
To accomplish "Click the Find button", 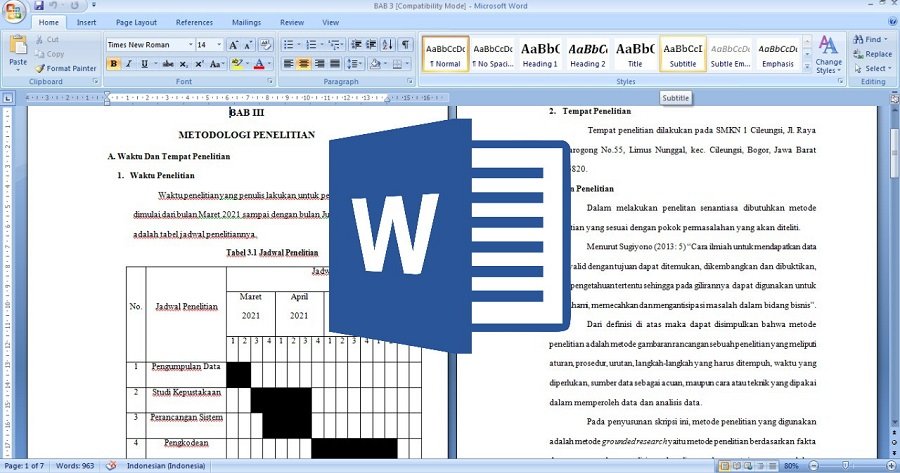I will 870,40.
